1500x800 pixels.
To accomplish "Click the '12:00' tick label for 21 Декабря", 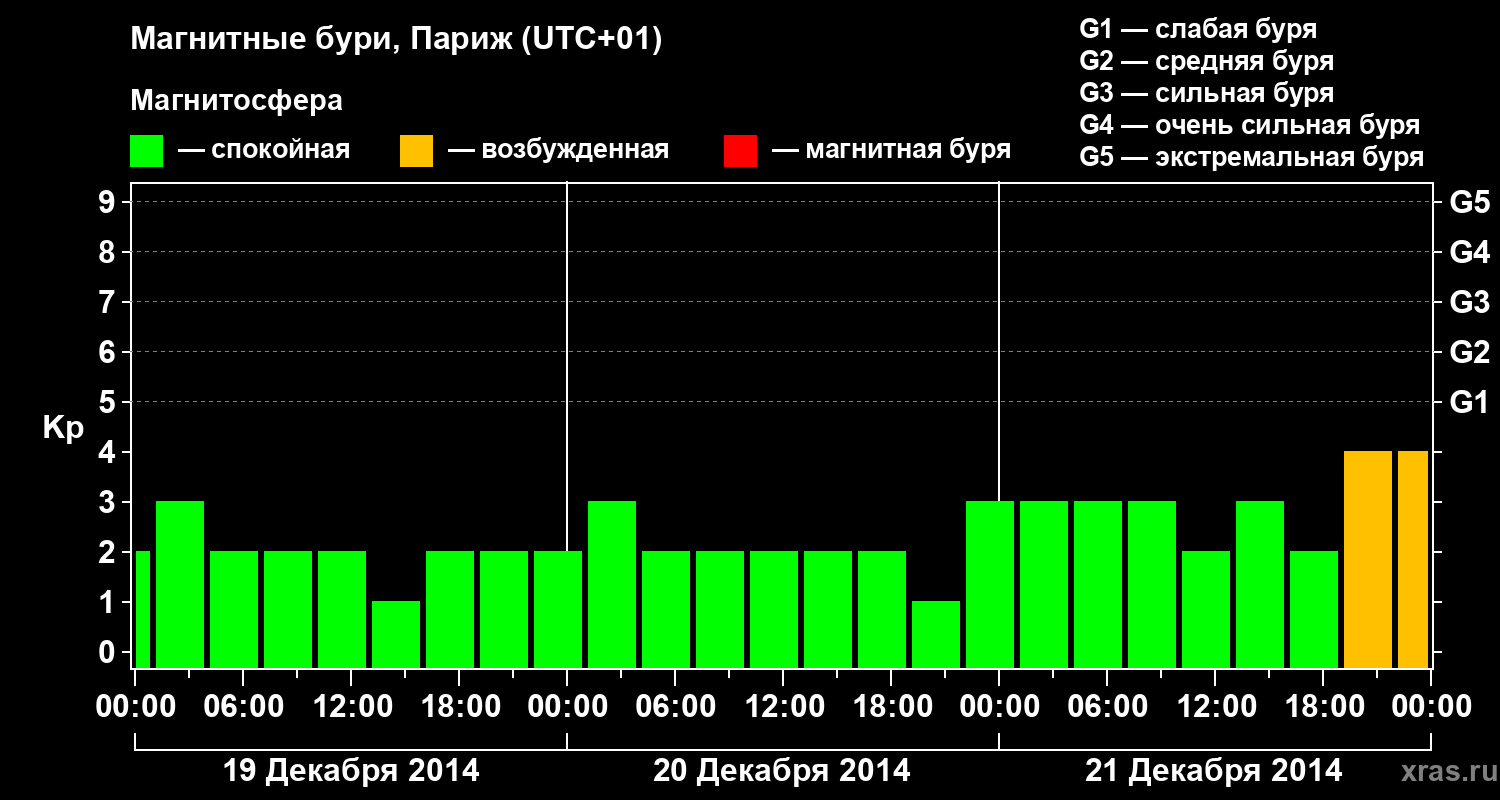I will tap(1215, 706).
